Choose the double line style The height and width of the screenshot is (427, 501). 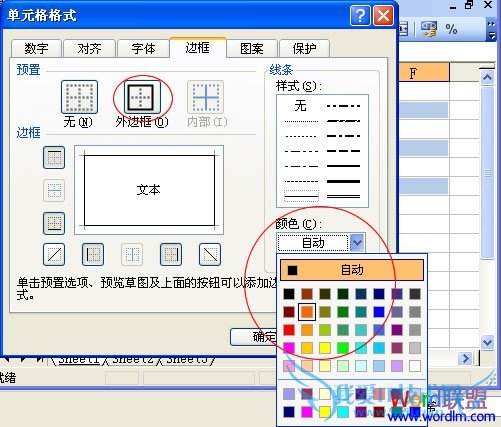point(344,197)
